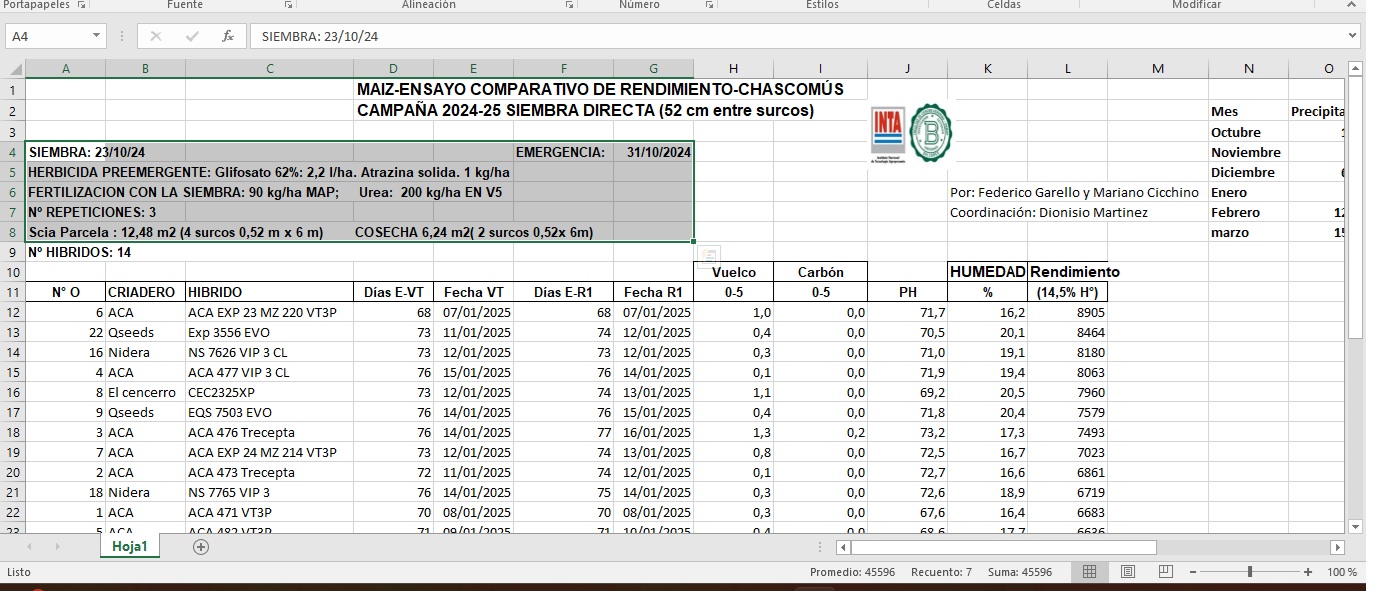Click the zoom out minus icon

(1192, 572)
